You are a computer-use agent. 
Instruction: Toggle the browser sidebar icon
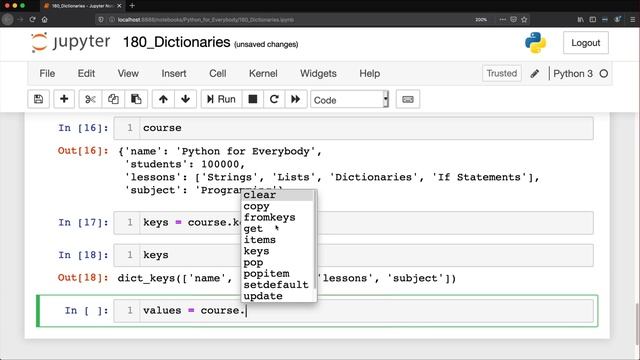(x=593, y=19)
